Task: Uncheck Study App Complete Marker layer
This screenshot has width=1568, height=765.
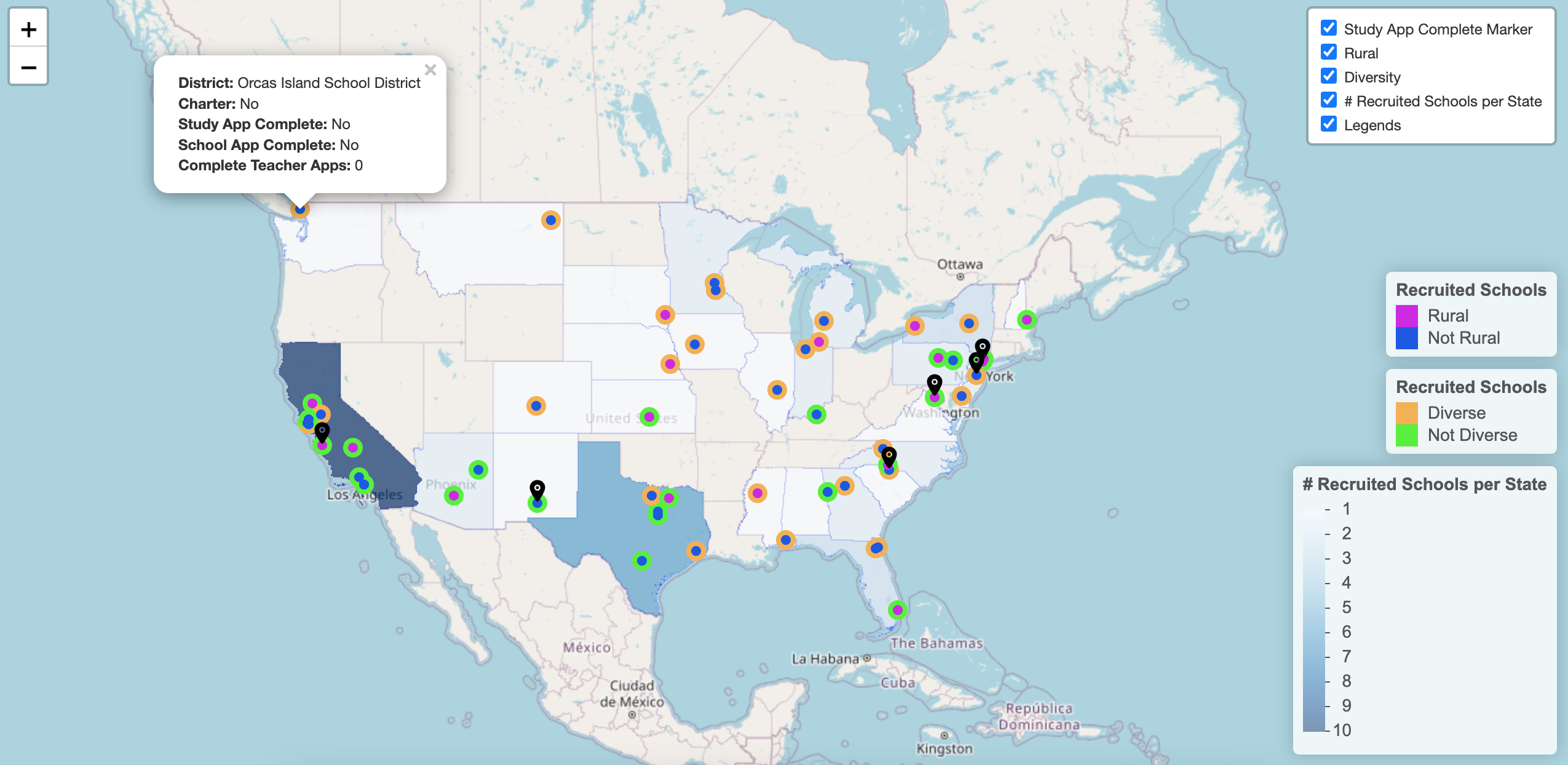Action: tap(1329, 28)
